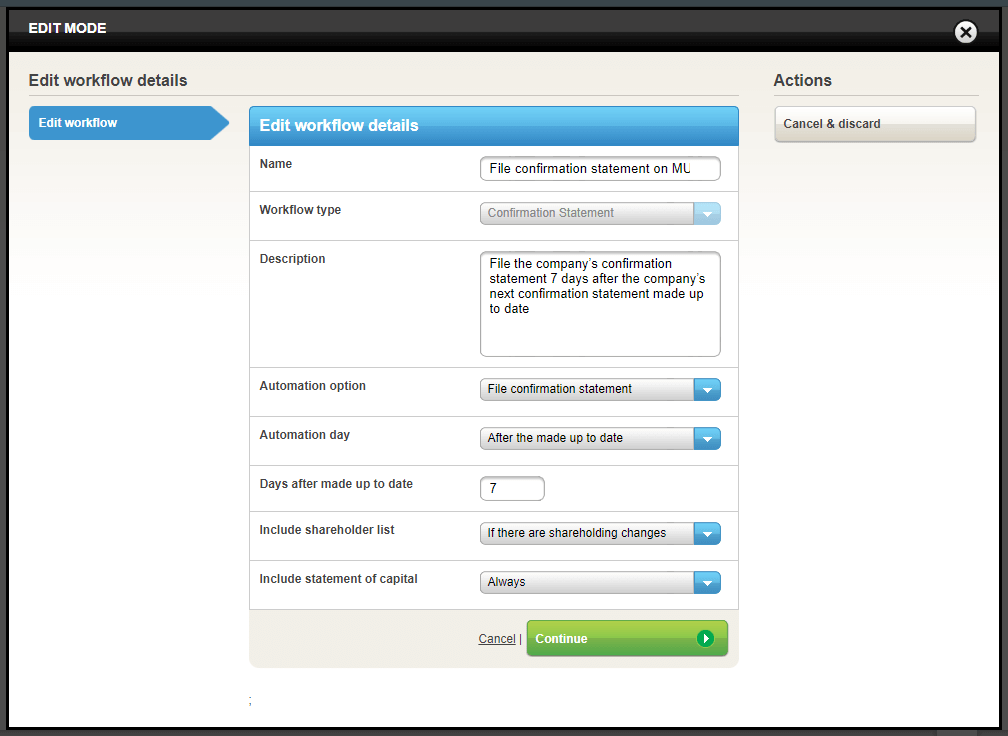This screenshot has height=736, width=1008.
Task: Click the blue Edit workflow details panel header
Action: click(x=493, y=126)
